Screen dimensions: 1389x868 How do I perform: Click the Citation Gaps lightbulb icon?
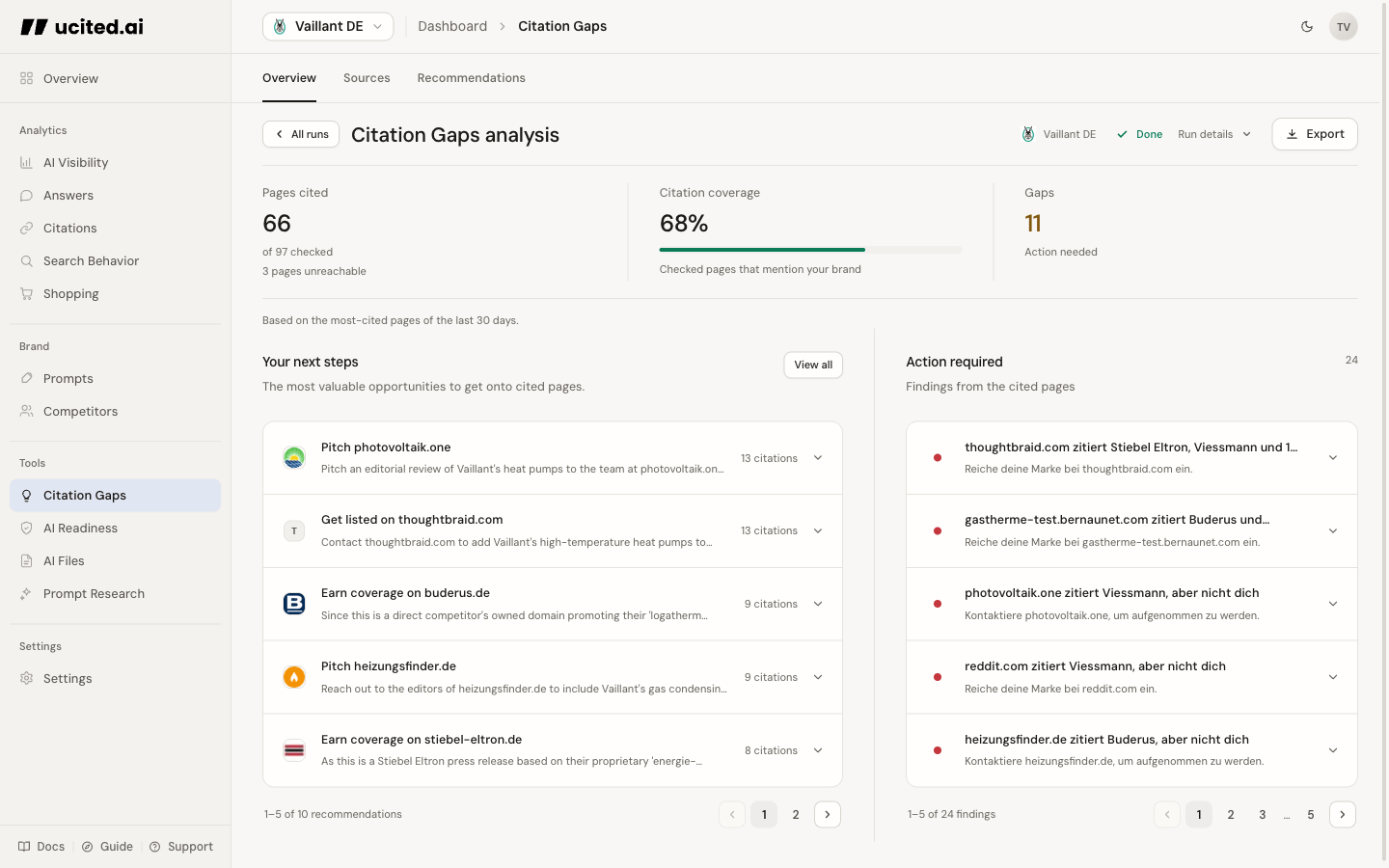26,495
